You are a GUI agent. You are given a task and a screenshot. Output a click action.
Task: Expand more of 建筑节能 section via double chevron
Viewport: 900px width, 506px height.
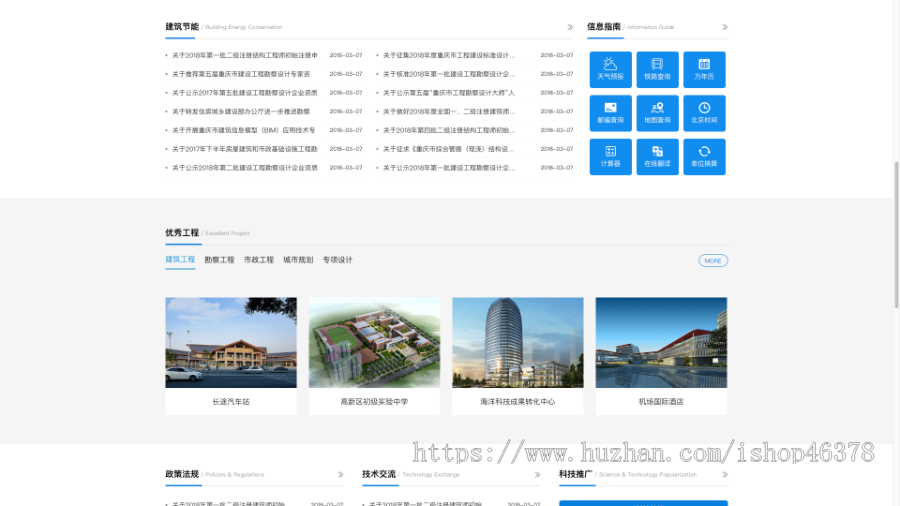coord(570,27)
